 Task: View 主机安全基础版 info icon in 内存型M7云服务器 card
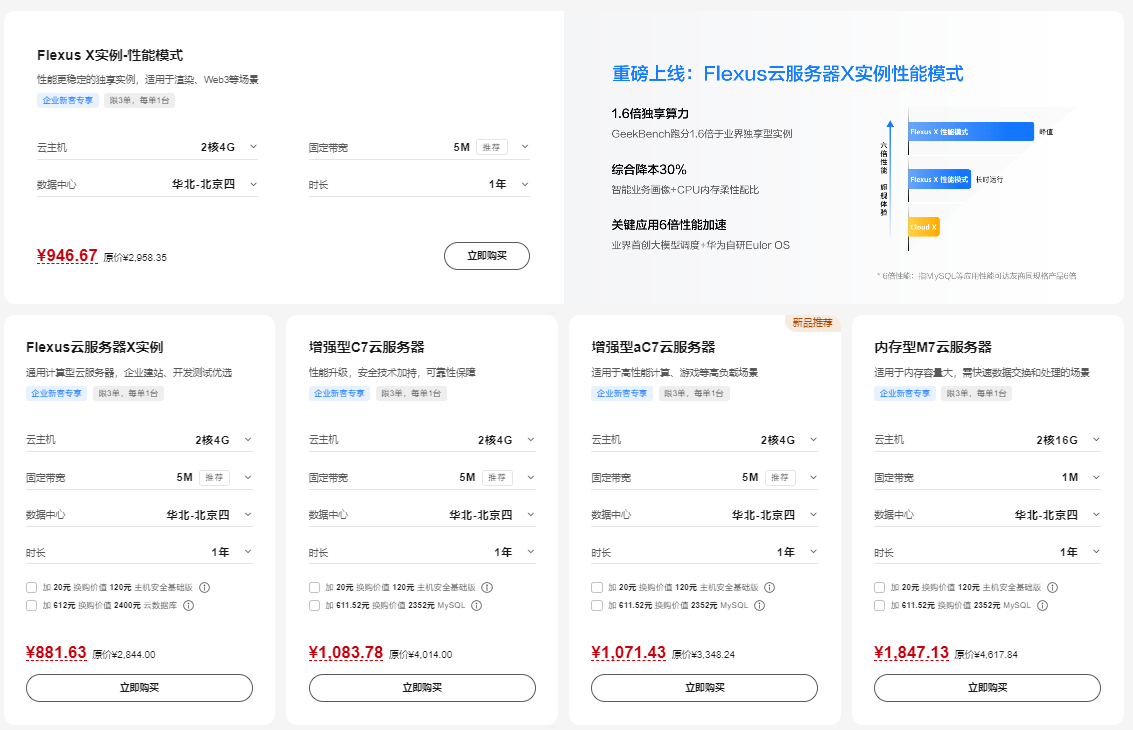(1053, 588)
